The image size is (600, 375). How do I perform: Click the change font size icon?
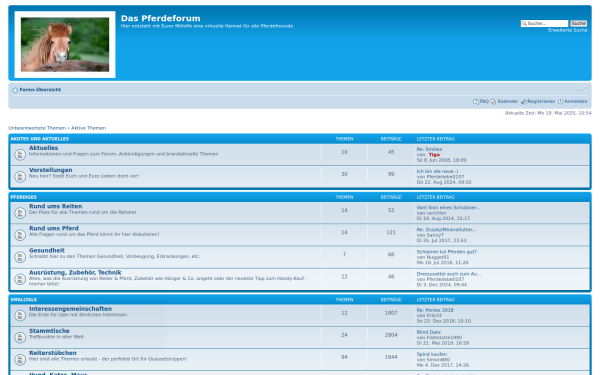[x=581, y=89]
